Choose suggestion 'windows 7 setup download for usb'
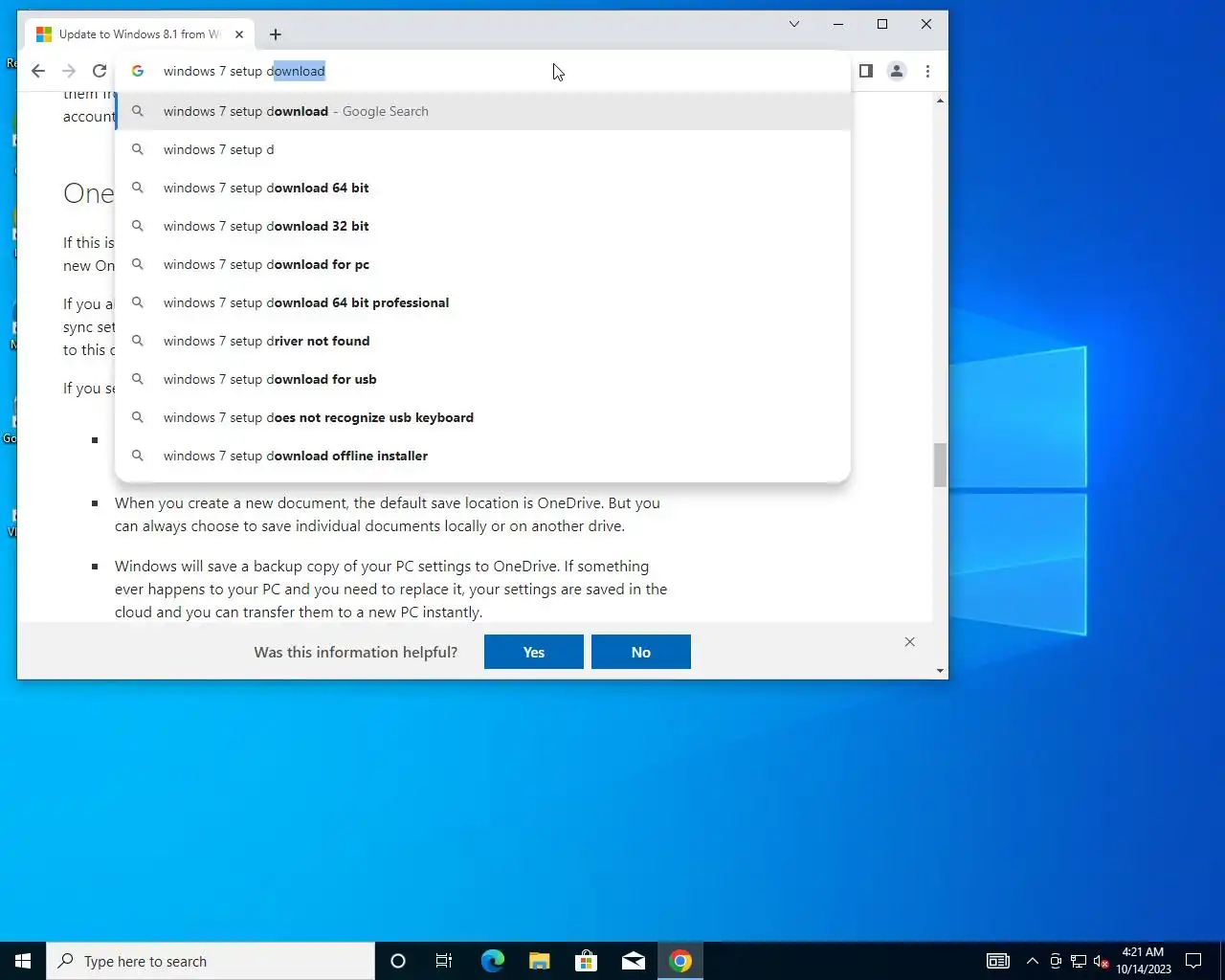The image size is (1225, 980). click(482, 379)
